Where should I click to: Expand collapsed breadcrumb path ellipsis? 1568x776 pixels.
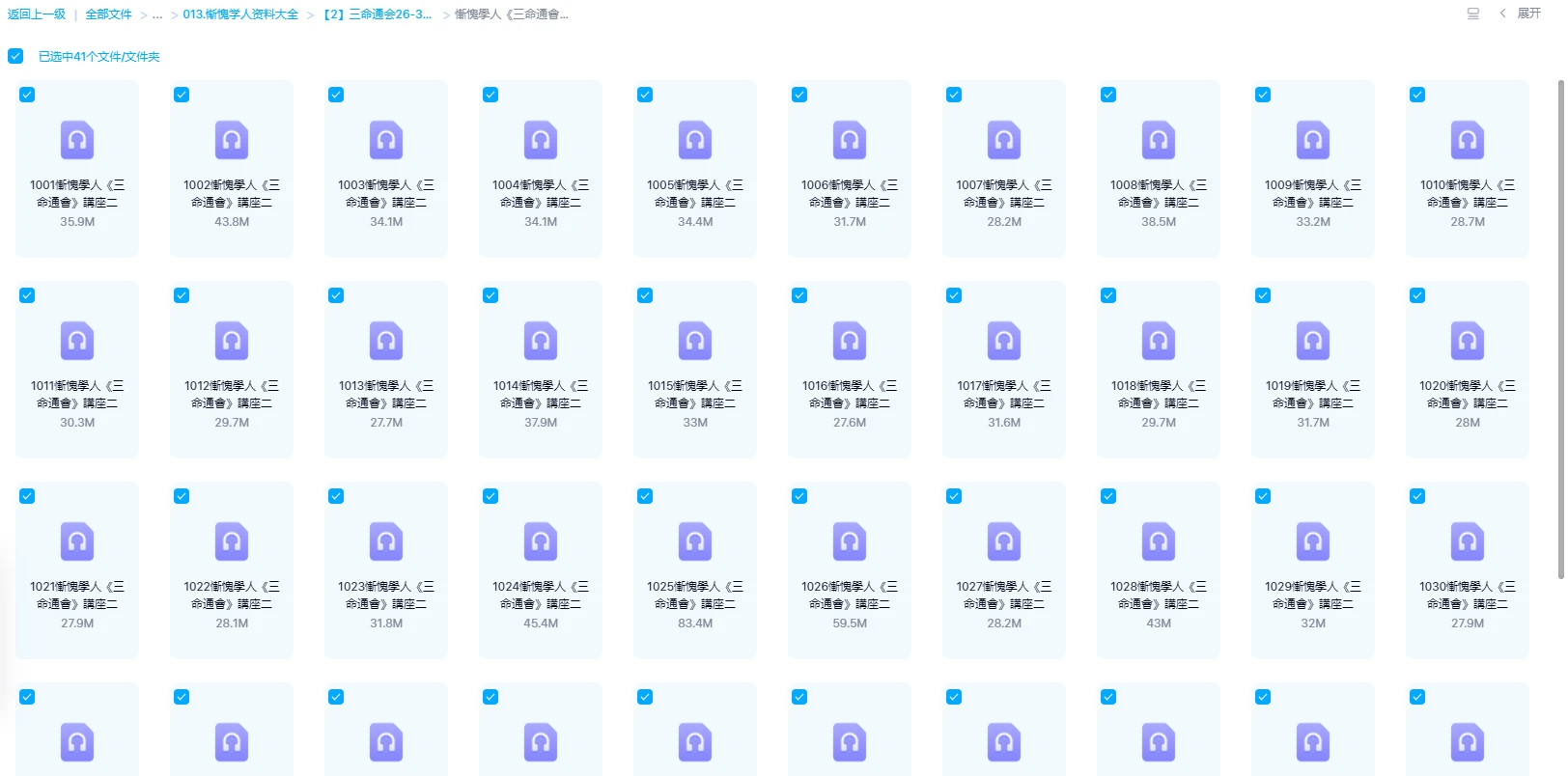click(157, 14)
